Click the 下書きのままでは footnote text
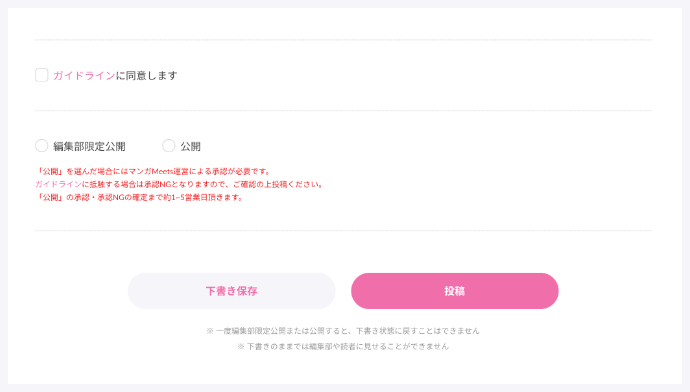The width and height of the screenshot is (690, 392). (x=343, y=347)
